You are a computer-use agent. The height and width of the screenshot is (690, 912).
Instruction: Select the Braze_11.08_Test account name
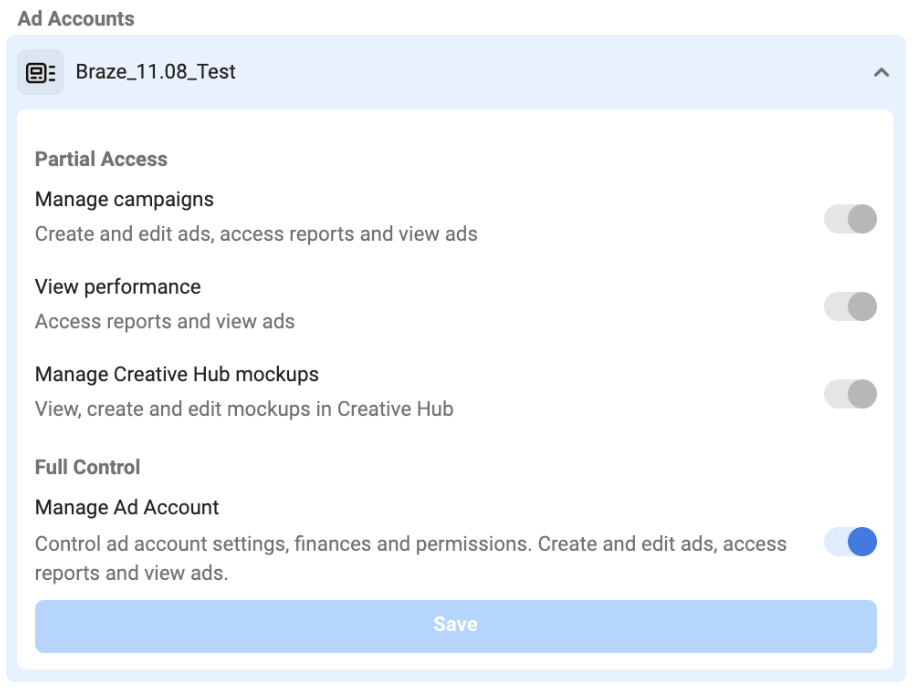156,73
